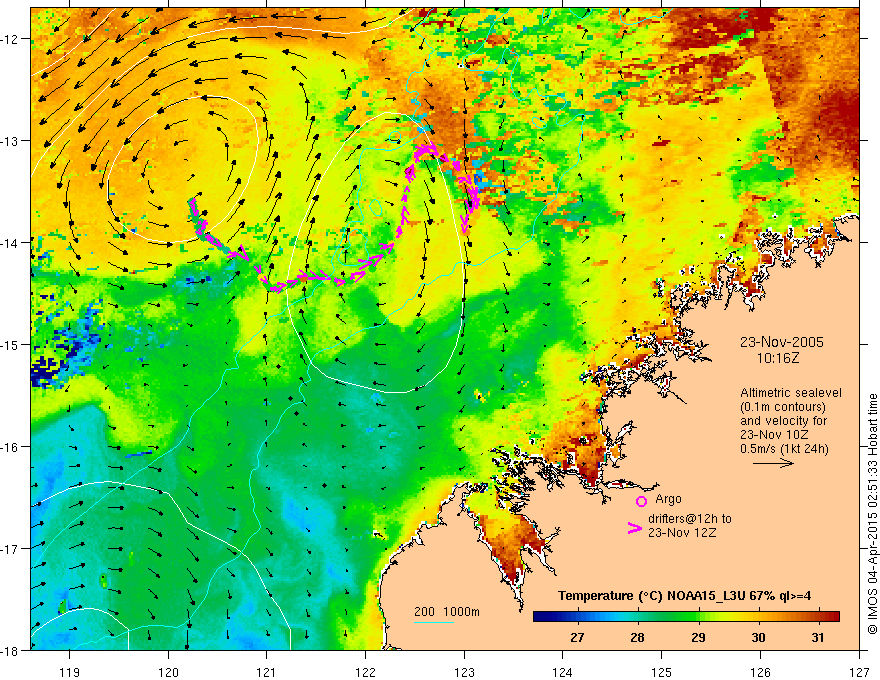Click the color bar tick label '29'
Image resolution: width=880 pixels, height=680 pixels.
click(x=698, y=637)
